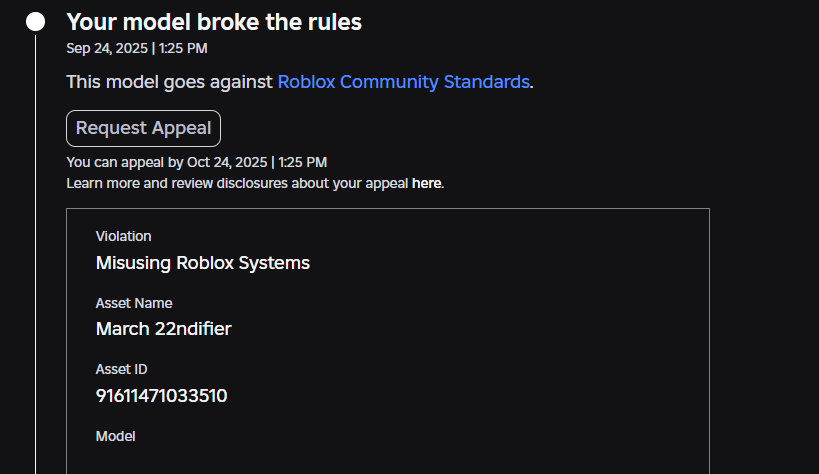Click the Violation field label
819x474 pixels.
pyautogui.click(x=124, y=237)
